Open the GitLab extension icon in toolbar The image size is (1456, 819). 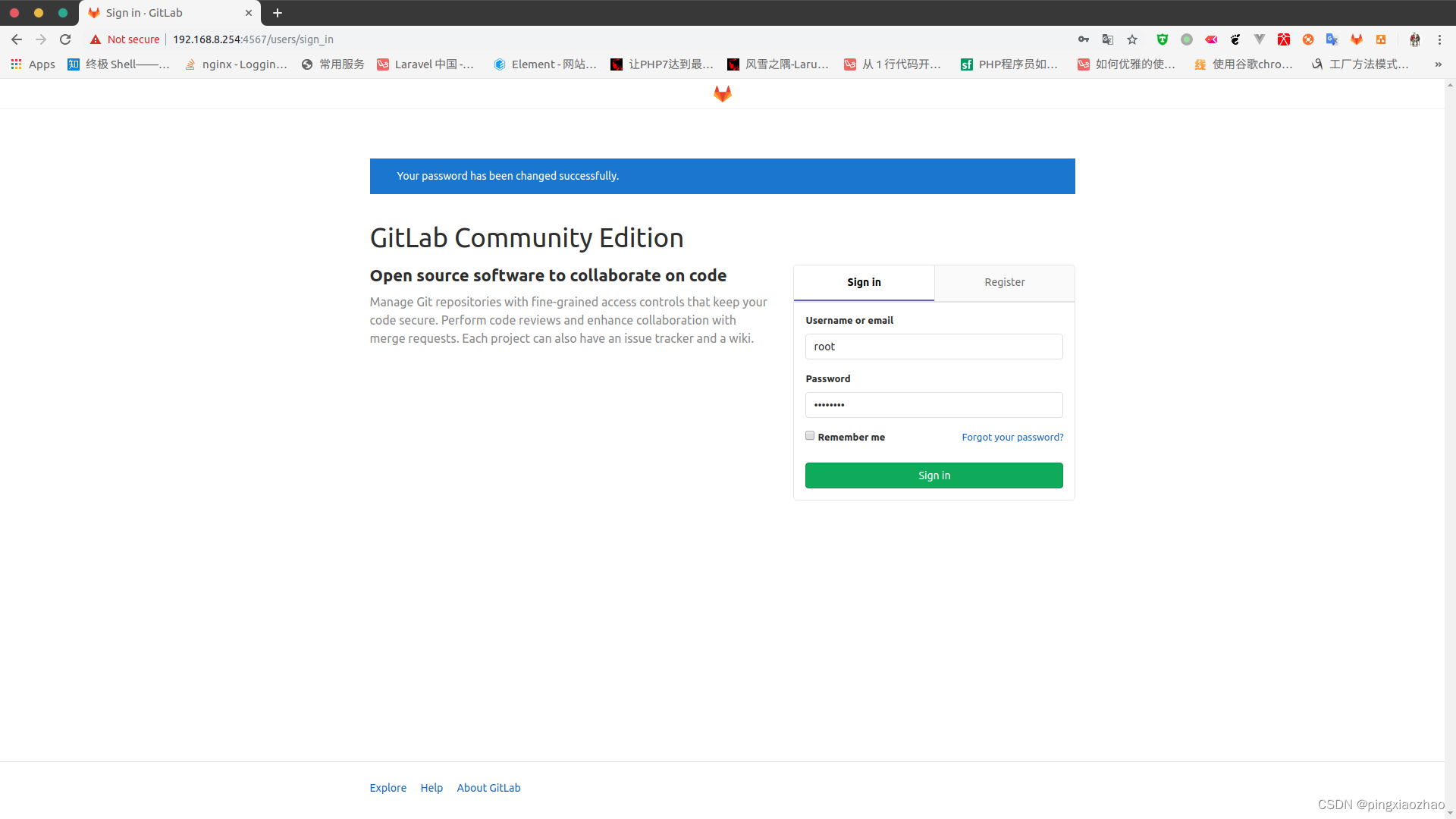pos(1357,39)
